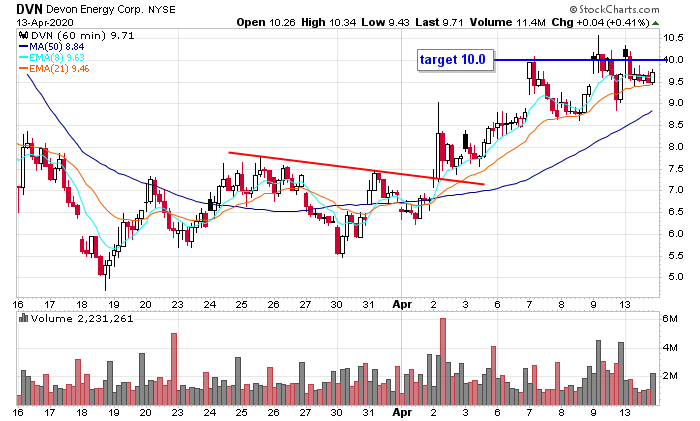700x421 pixels.
Task: Click the green up-triangle after the Chg value
Action: (x=655, y=22)
